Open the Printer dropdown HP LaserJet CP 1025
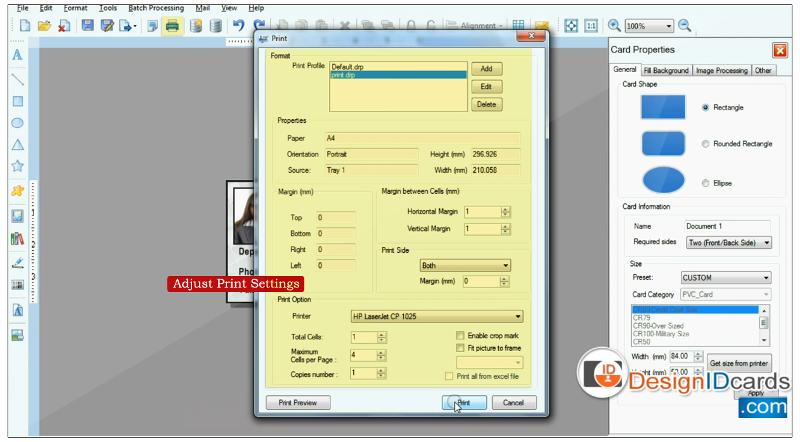Screen dimensions: 800x442 point(437,316)
